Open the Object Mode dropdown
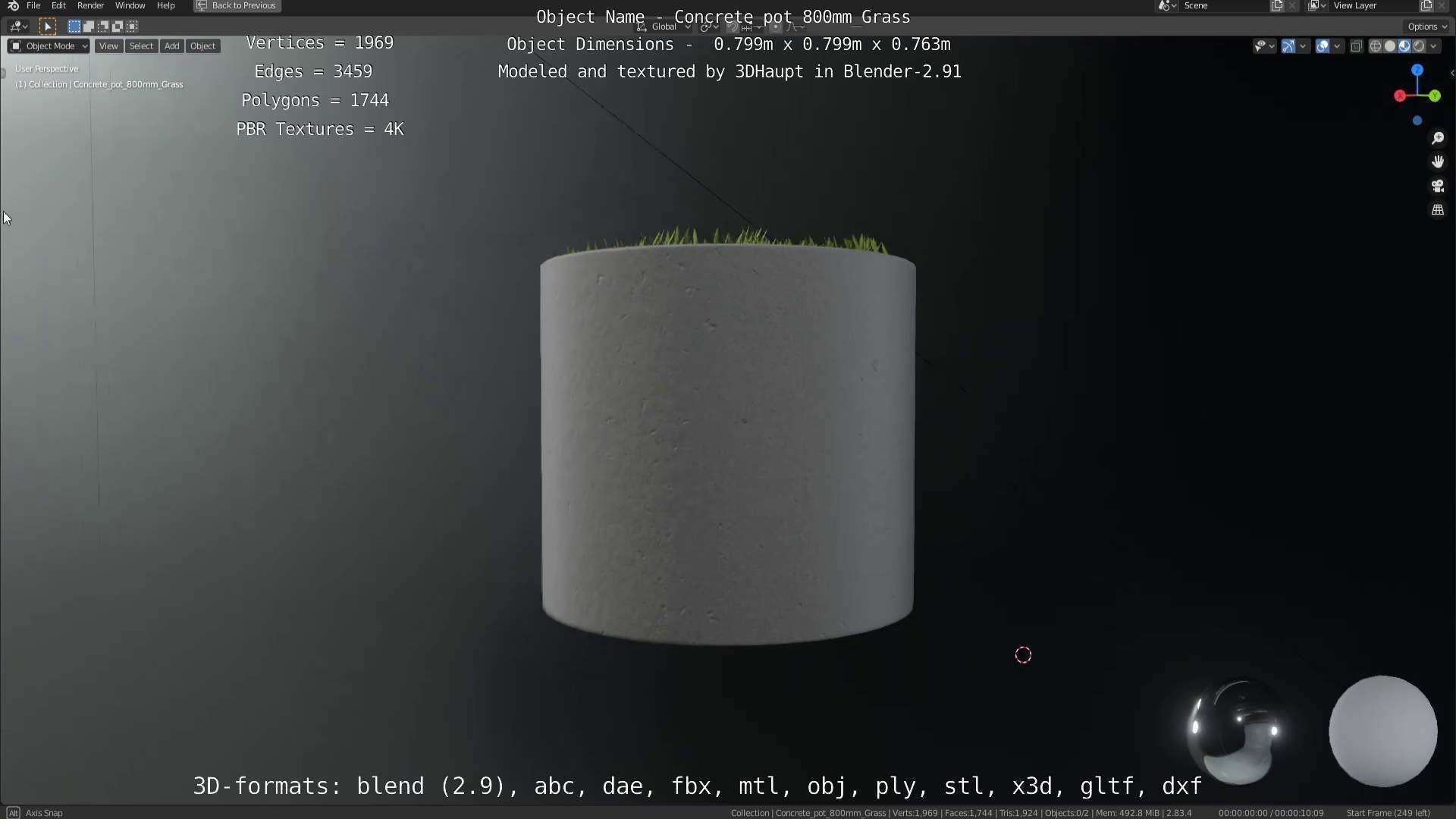This screenshot has height=819, width=1456. point(49,46)
